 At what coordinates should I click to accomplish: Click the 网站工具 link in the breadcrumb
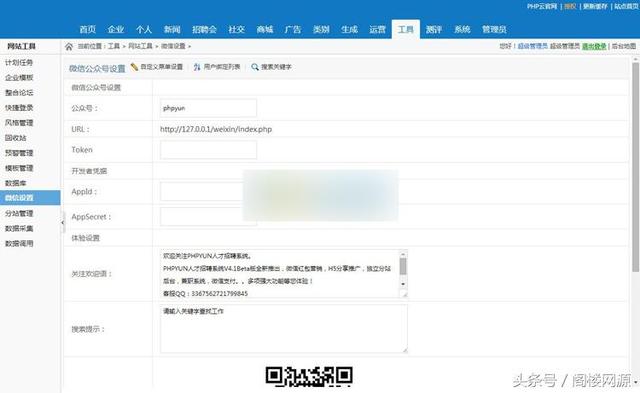(140, 46)
